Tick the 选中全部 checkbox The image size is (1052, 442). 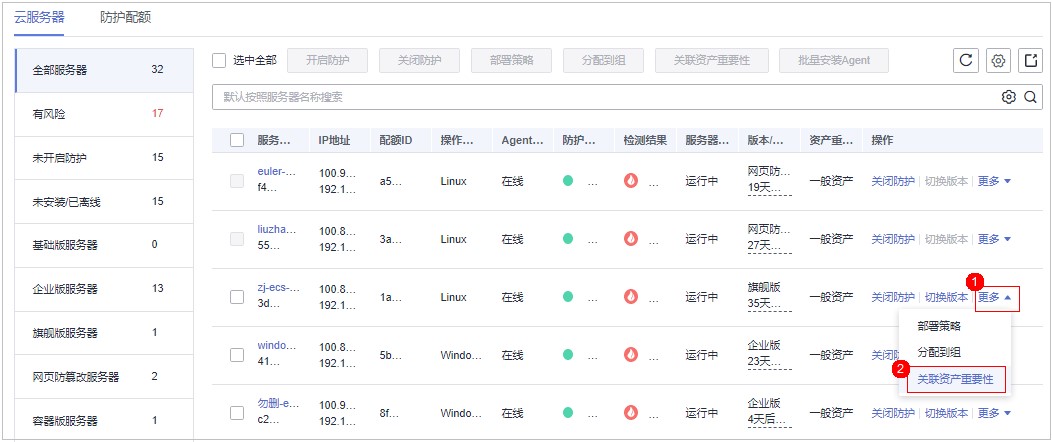tap(219, 60)
